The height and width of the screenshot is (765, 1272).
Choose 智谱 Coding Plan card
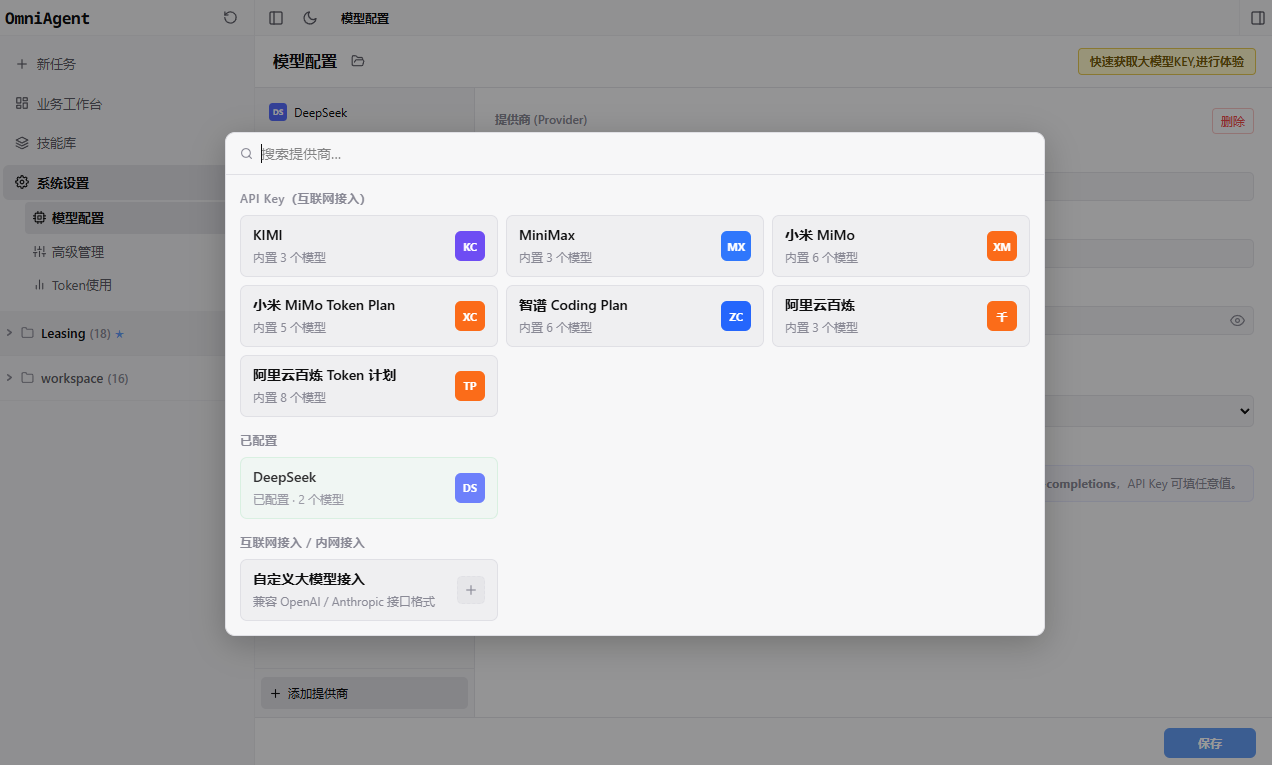point(635,316)
